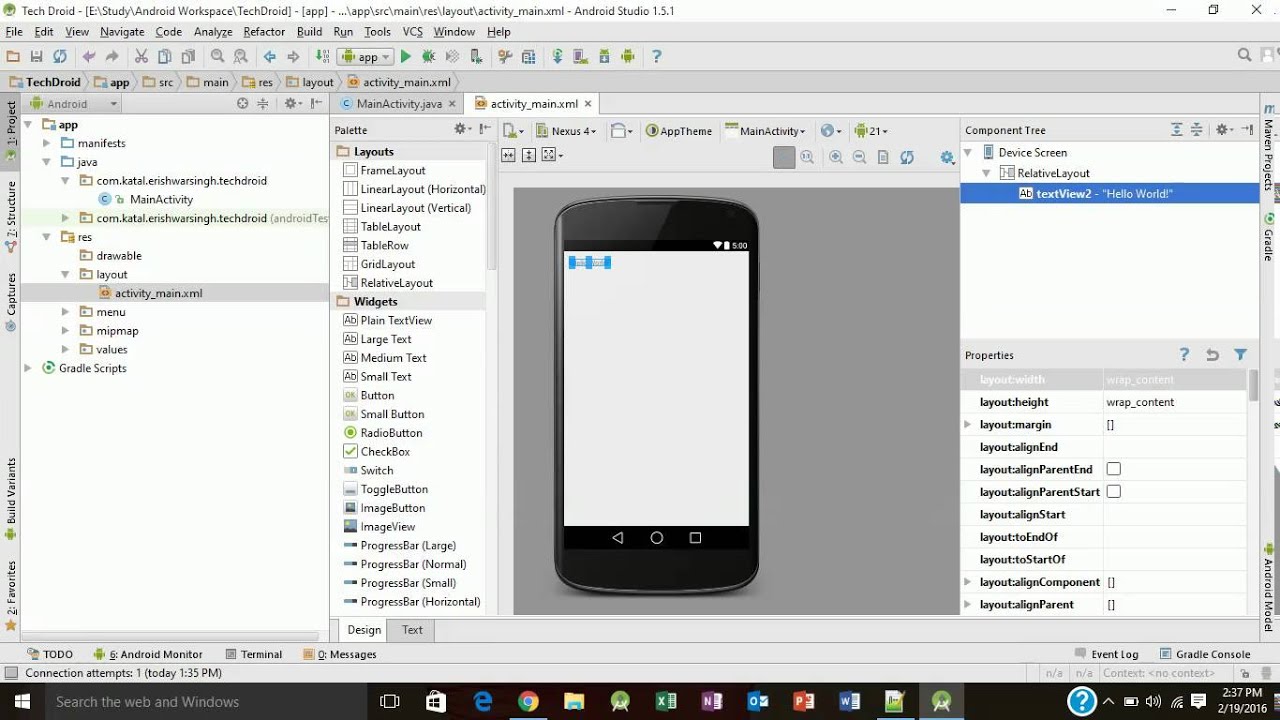The width and height of the screenshot is (1280, 720).
Task: Click the Run app green play icon
Action: click(405, 57)
